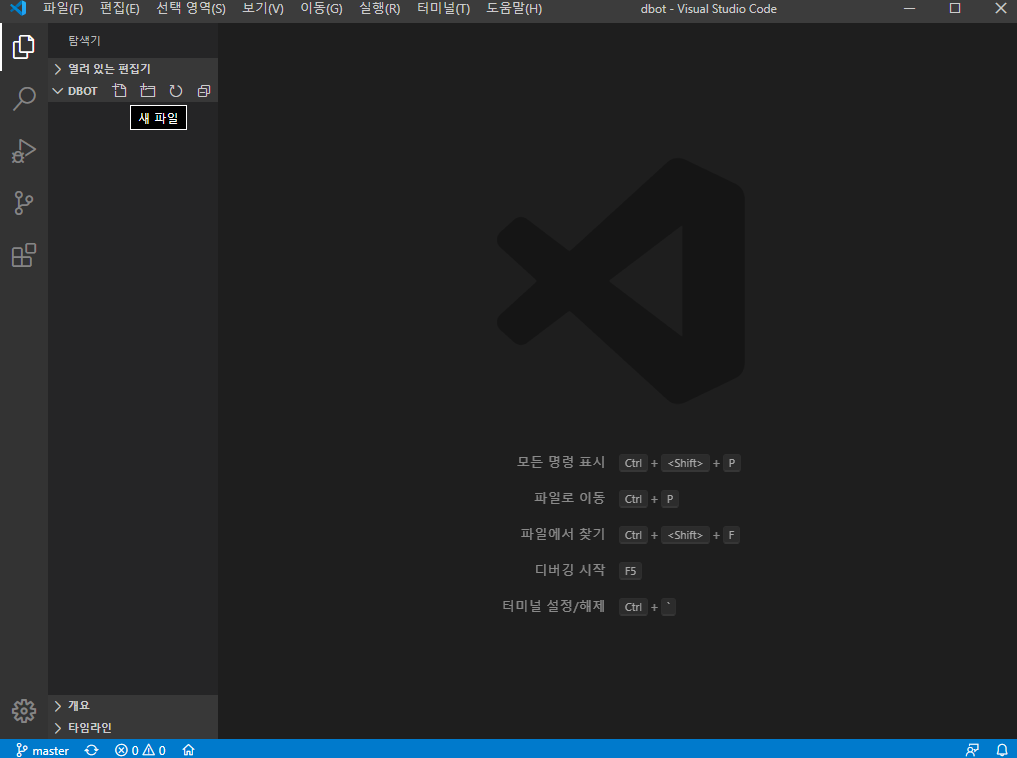Click the 디버깅 시작 label
This screenshot has width=1017, height=758.
tap(569, 570)
